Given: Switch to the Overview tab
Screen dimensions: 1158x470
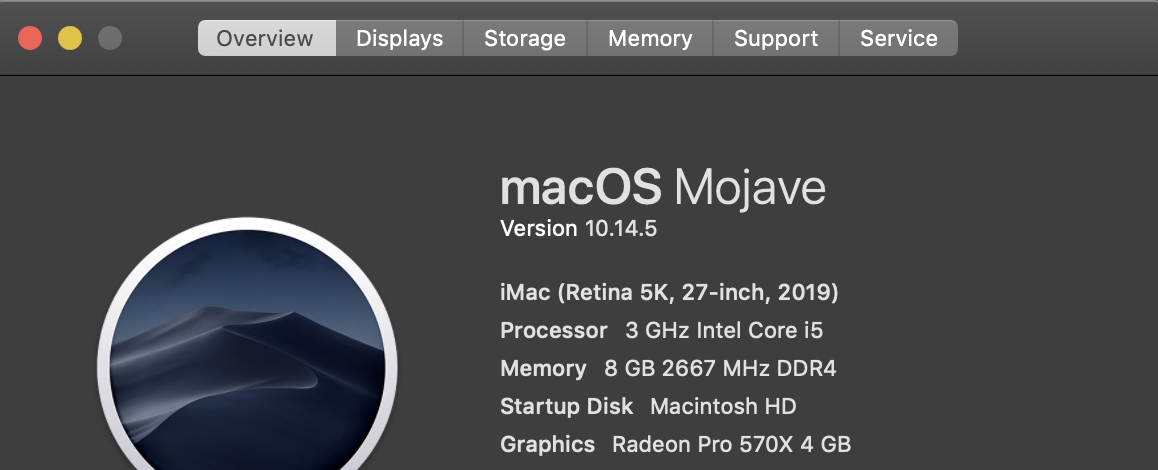Looking at the screenshot, I should [265, 39].
